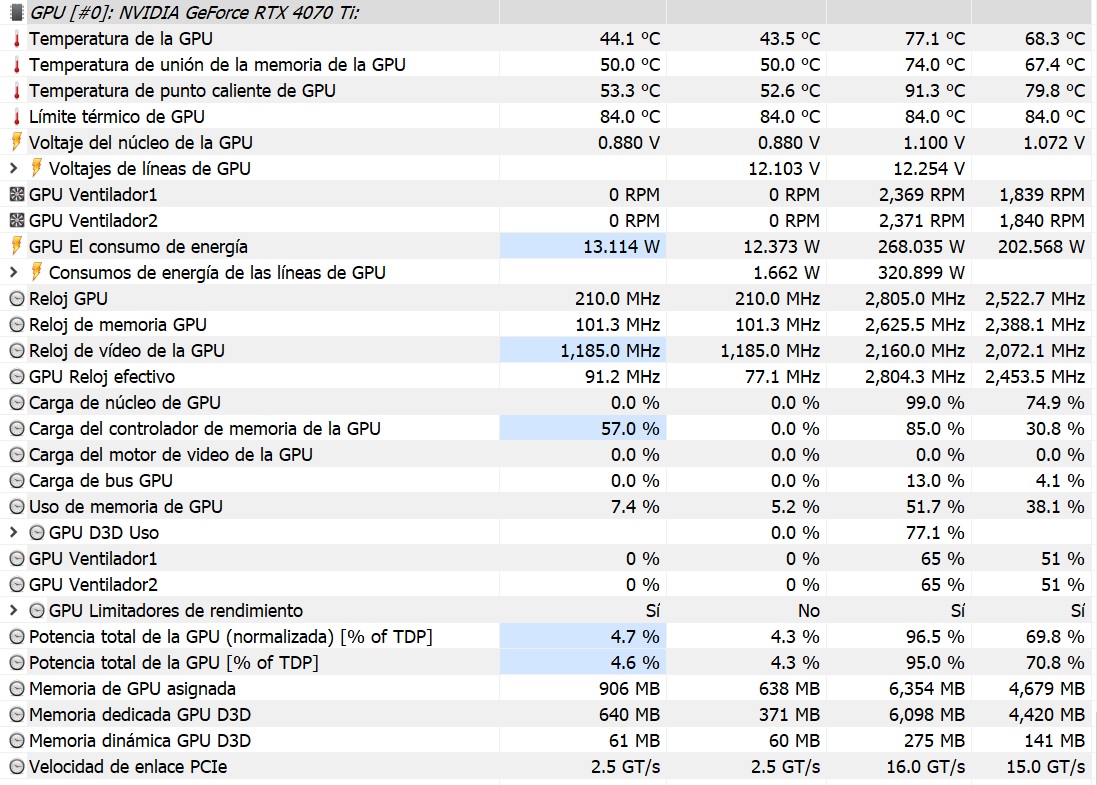
Task: Click the 16.0 GT/s PCIe link maximum
Action: (926, 767)
